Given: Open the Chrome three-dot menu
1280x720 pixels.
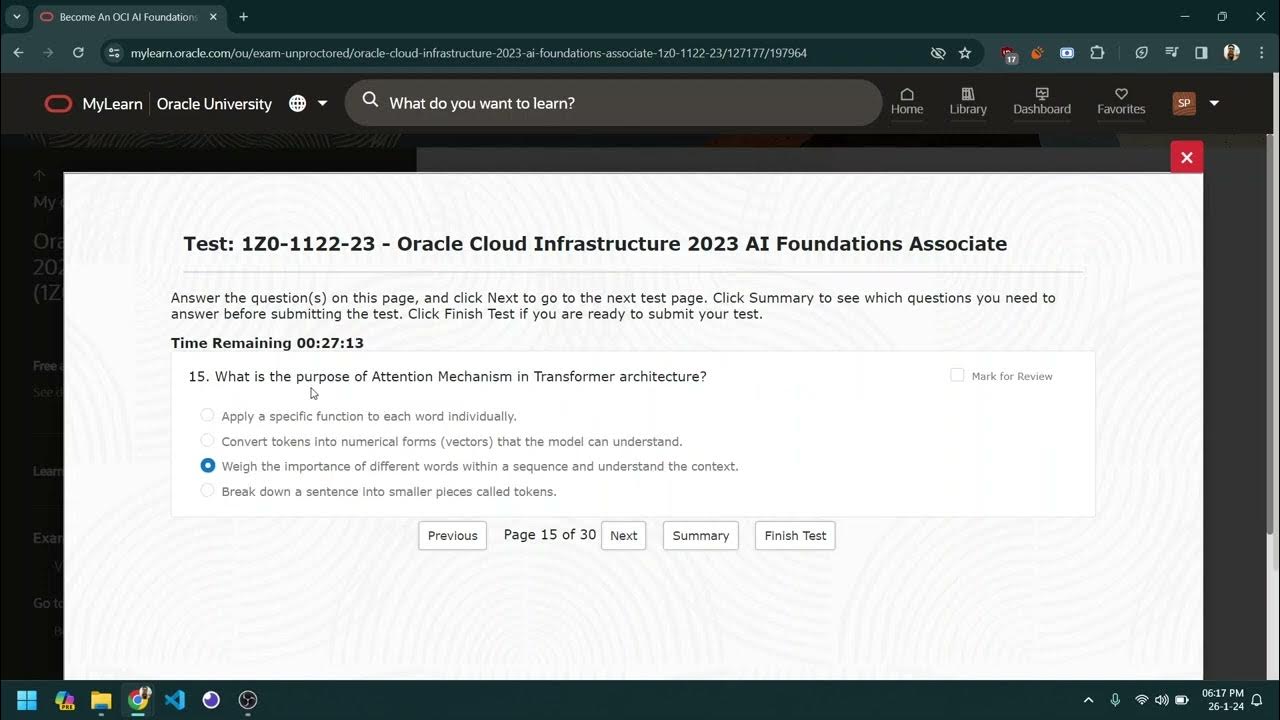Looking at the screenshot, I should 1260,53.
